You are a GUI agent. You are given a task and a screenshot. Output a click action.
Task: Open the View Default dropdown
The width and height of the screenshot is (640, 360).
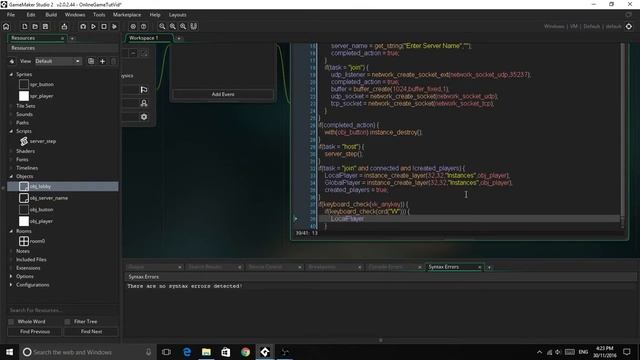(x=58, y=61)
